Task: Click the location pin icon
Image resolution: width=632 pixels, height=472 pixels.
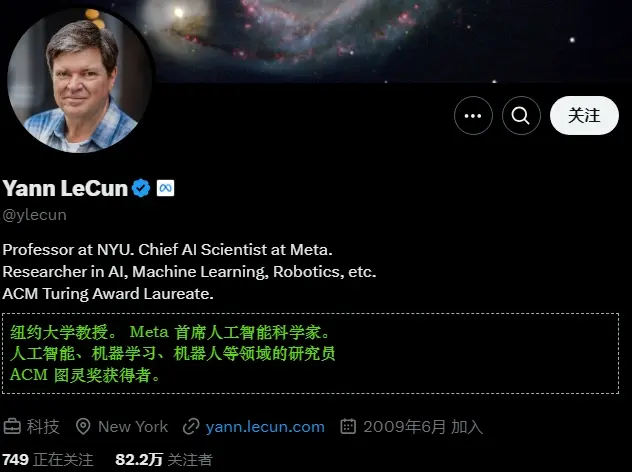Action: click(x=83, y=426)
